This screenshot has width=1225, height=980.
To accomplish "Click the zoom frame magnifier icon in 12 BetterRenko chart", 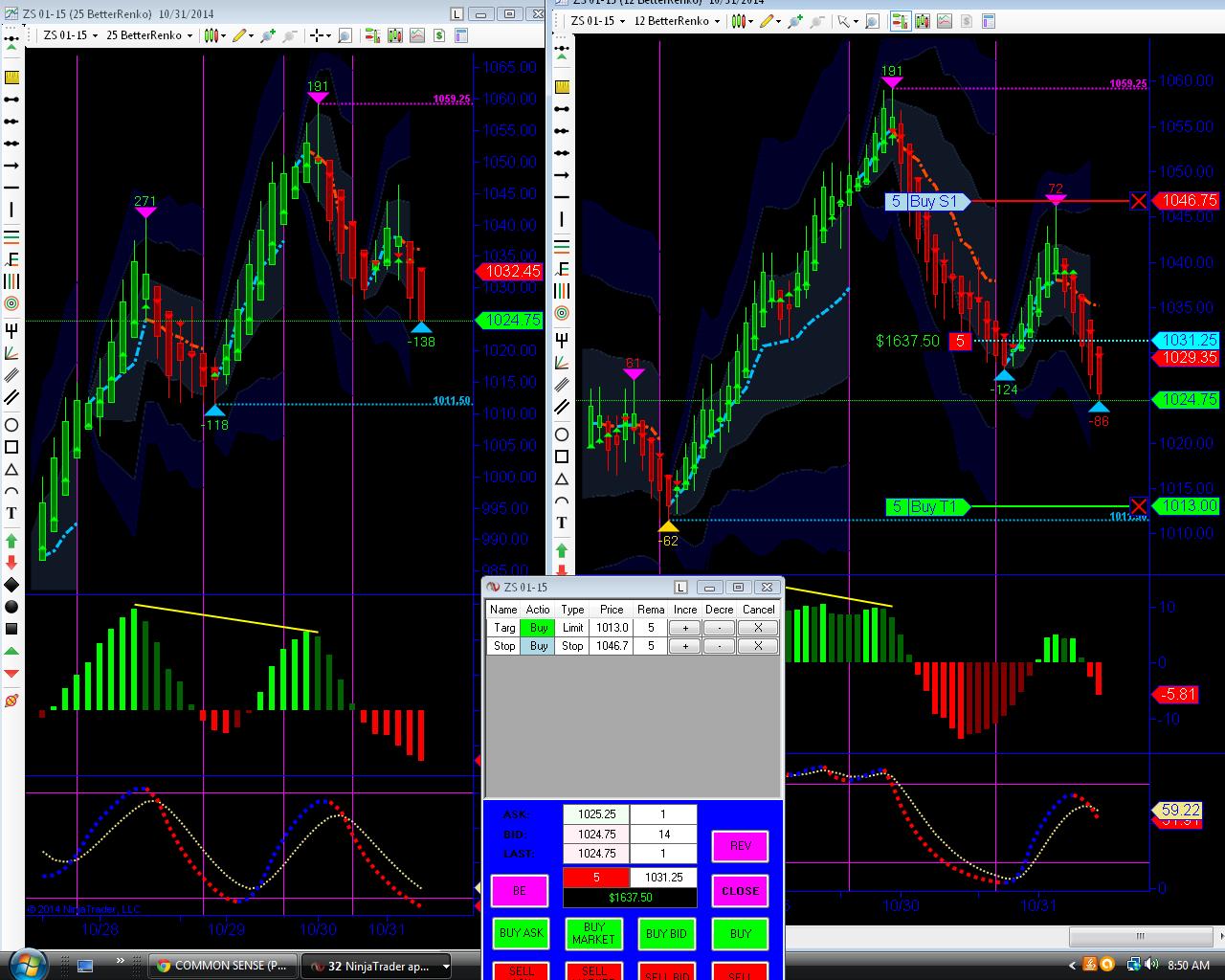I will 873,21.
